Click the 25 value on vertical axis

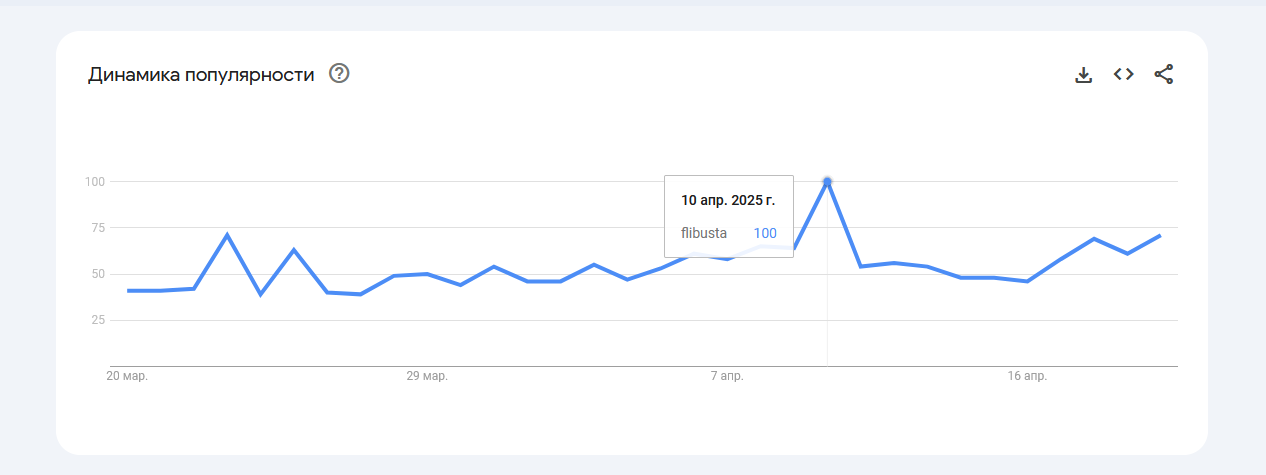(x=97, y=320)
